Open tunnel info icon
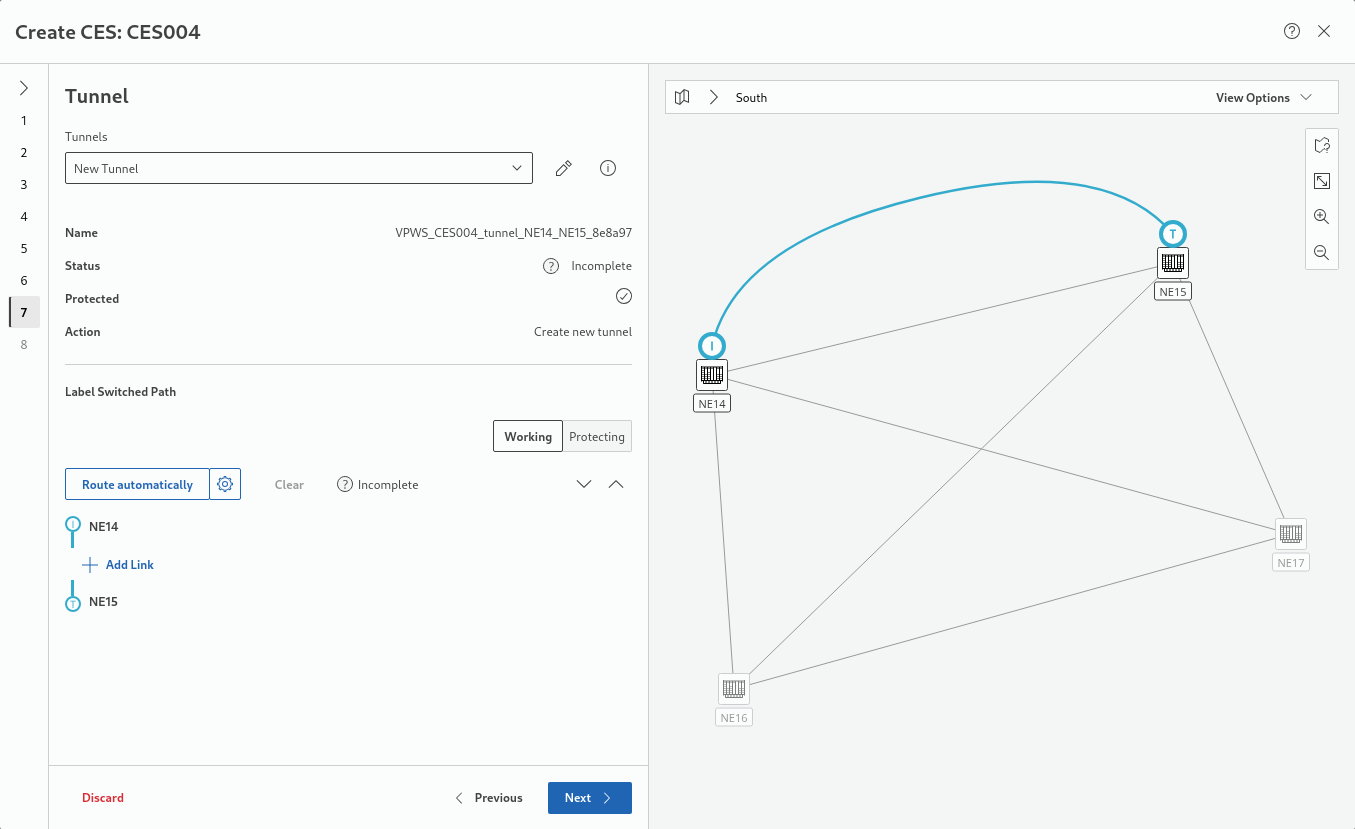The width and height of the screenshot is (1355, 829). point(607,168)
